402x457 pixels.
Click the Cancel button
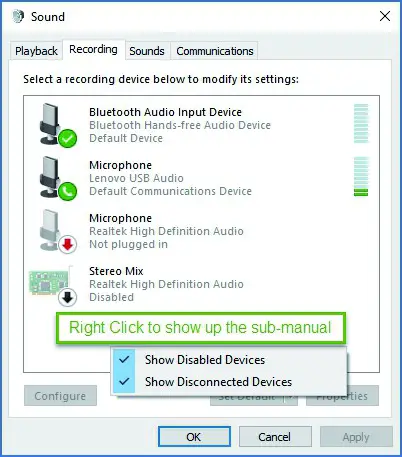[x=275, y=437]
